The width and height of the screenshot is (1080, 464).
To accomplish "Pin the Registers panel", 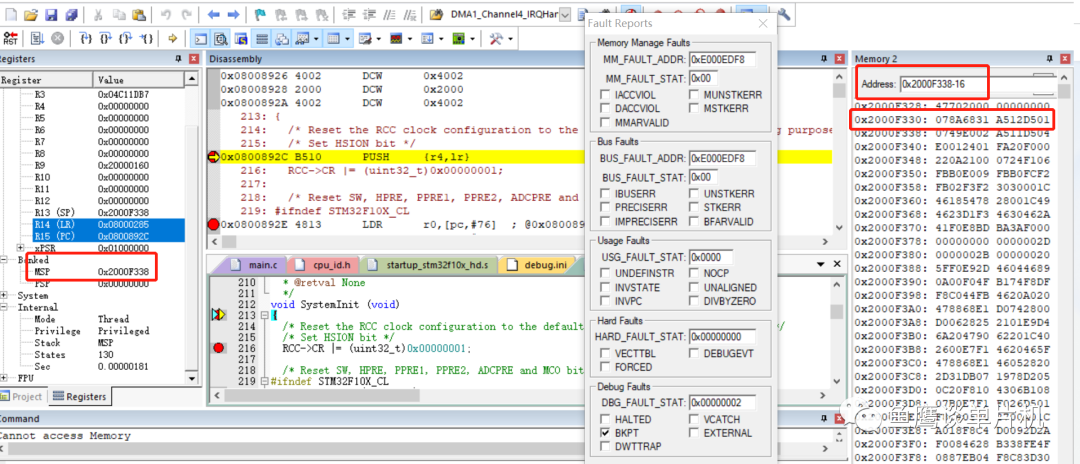I will 178,59.
